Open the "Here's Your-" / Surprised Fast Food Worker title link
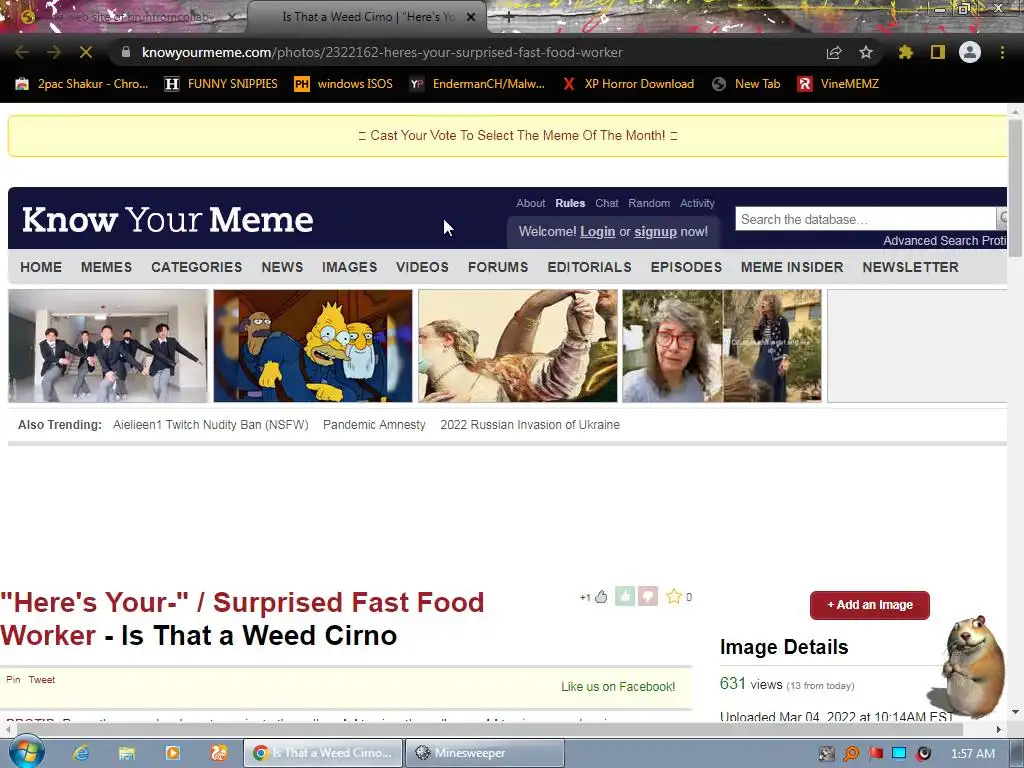 tap(242, 618)
